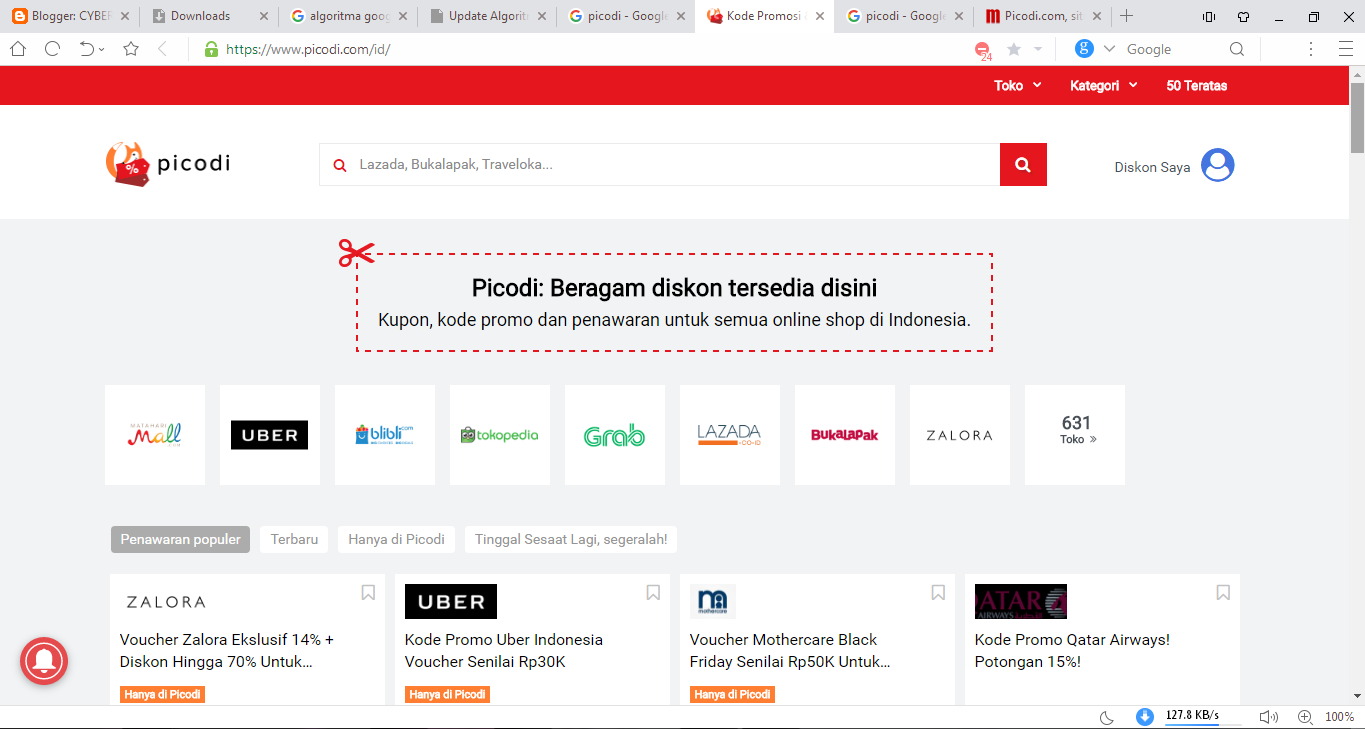1365x729 pixels.
Task: Click the page vertical scrollbar thumb
Action: tap(1357, 117)
